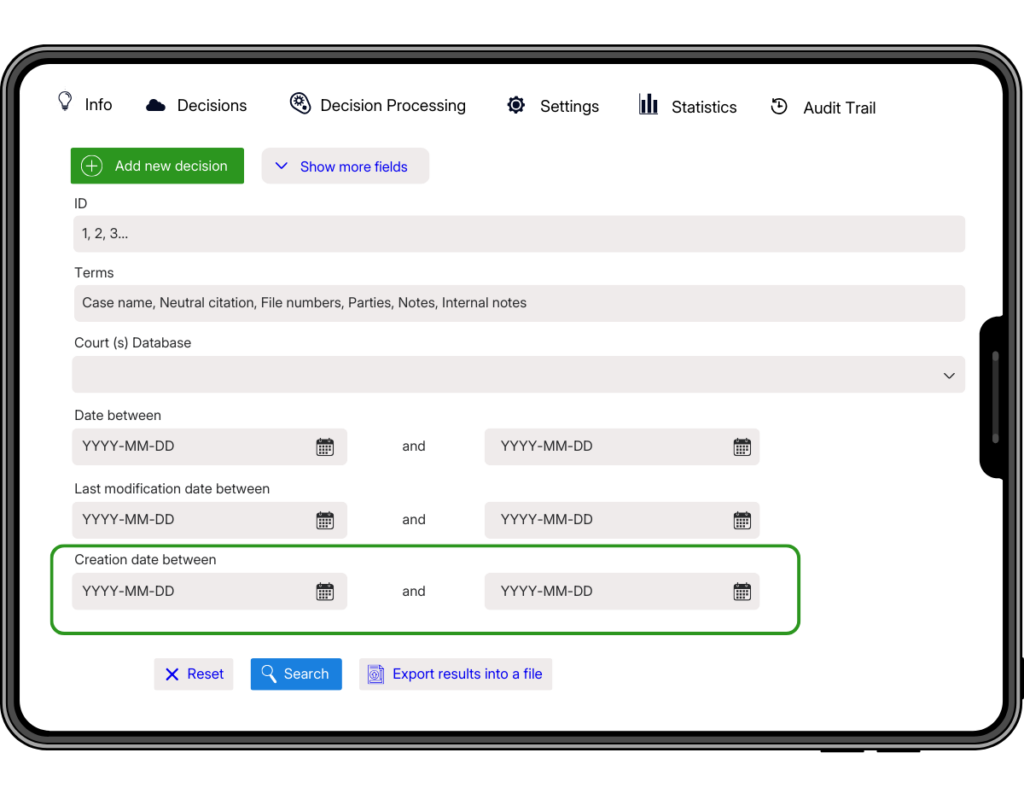Go to the Settings tab
1024x811 pixels.
(553, 106)
